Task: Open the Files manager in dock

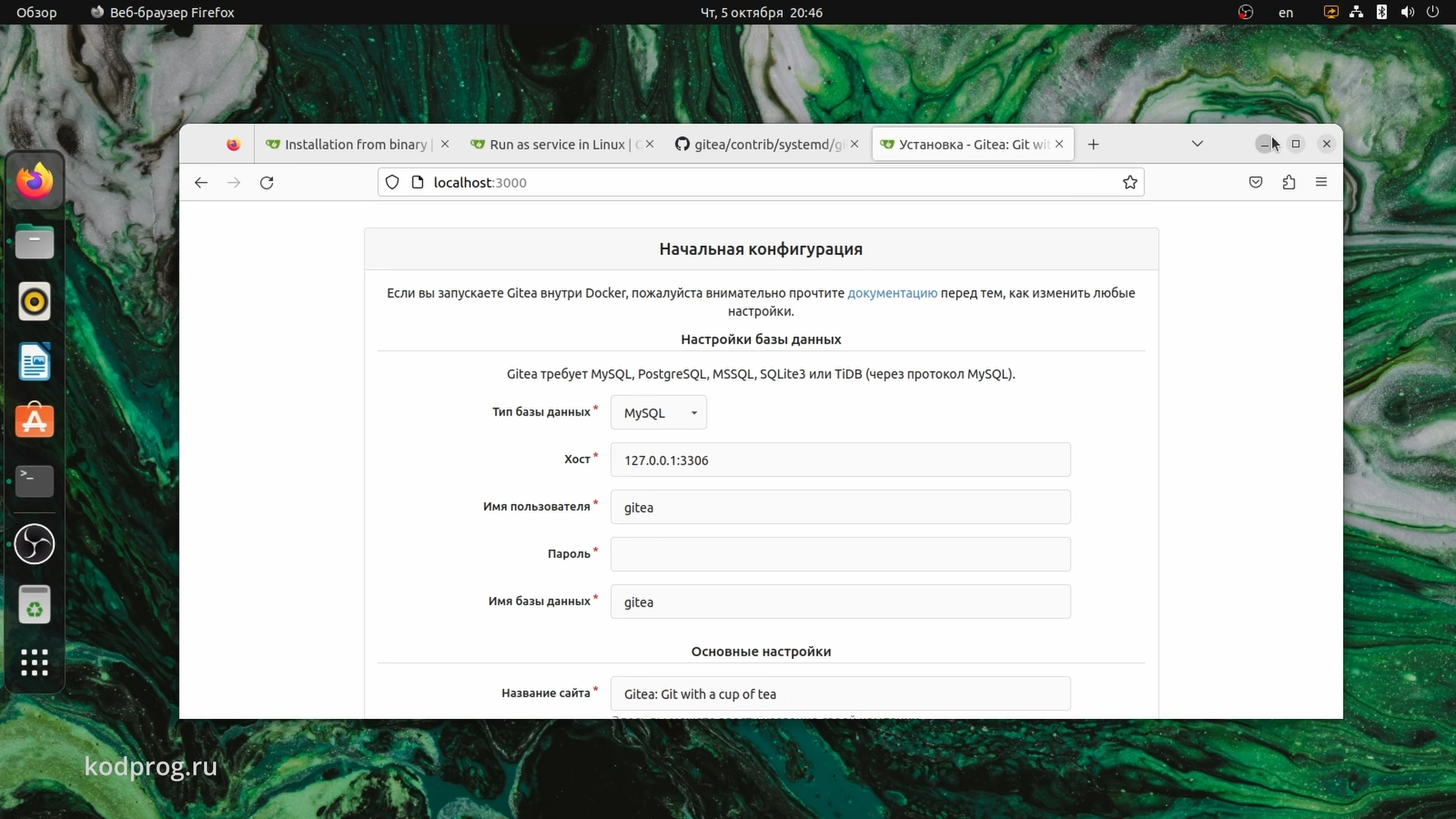Action: 35,242
